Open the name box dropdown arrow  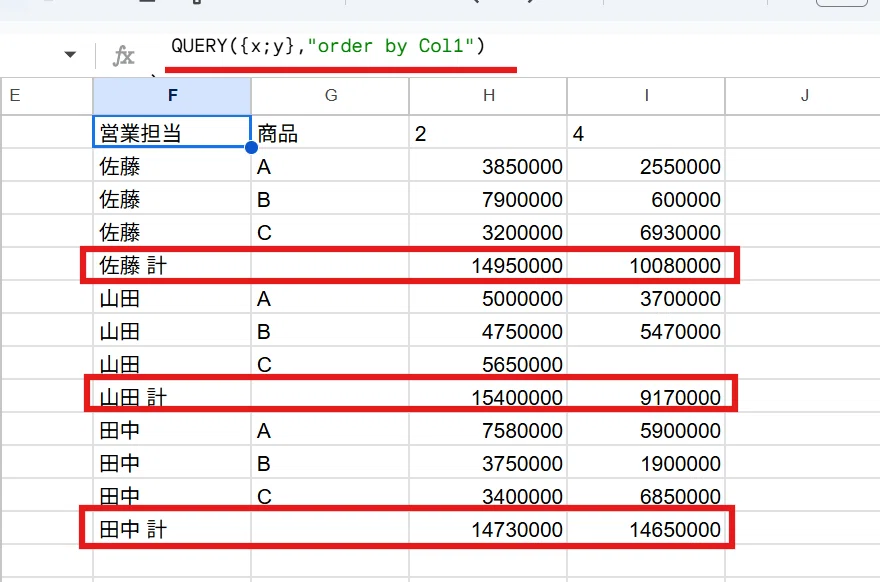[x=70, y=54]
